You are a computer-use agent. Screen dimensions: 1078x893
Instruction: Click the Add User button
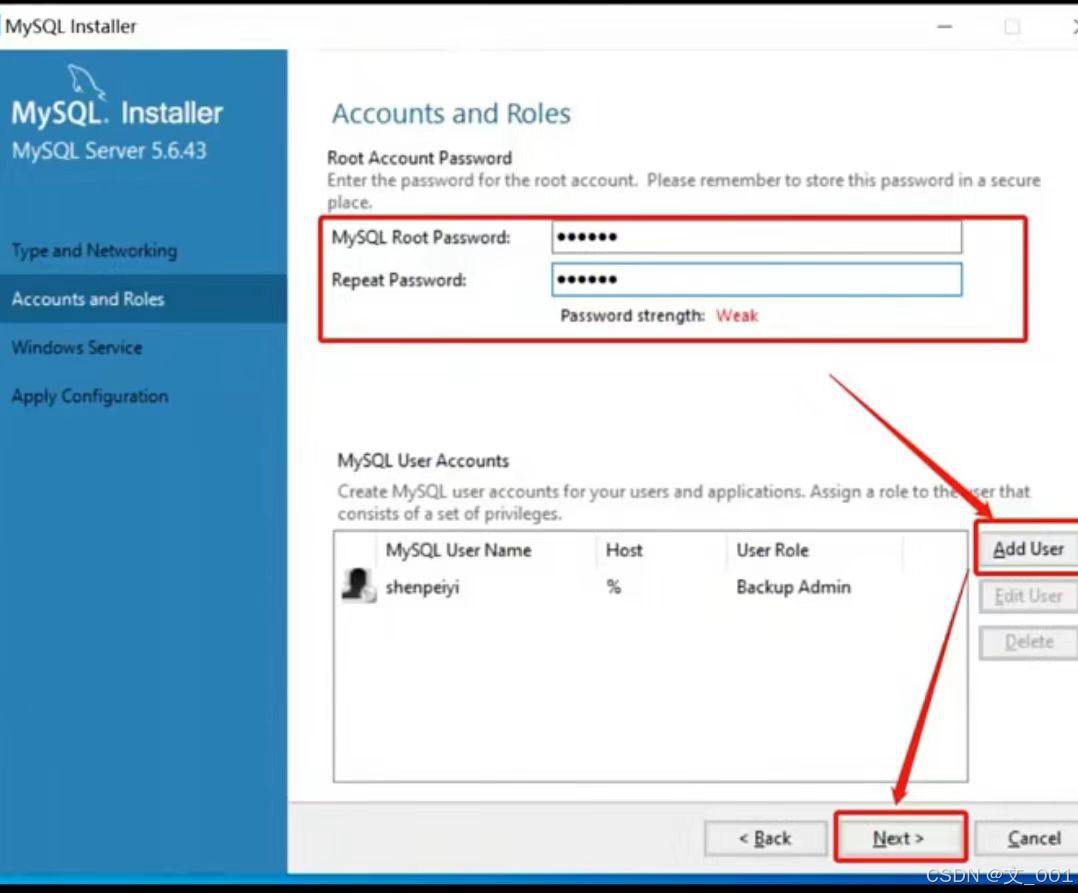[x=1028, y=549]
